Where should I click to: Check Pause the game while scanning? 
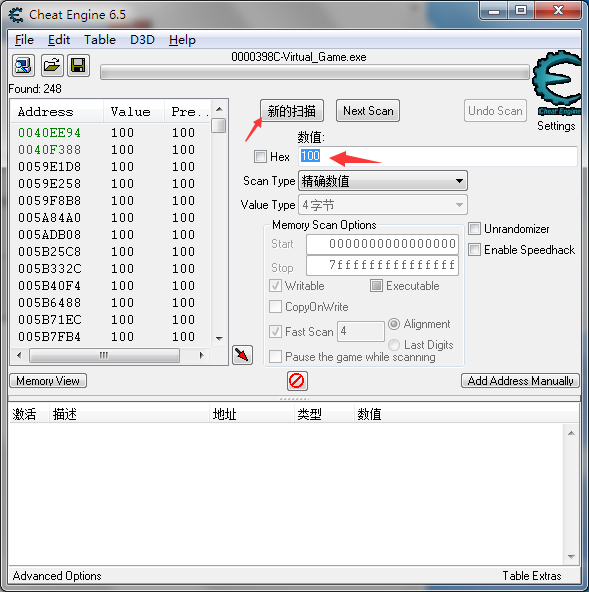tap(275, 356)
